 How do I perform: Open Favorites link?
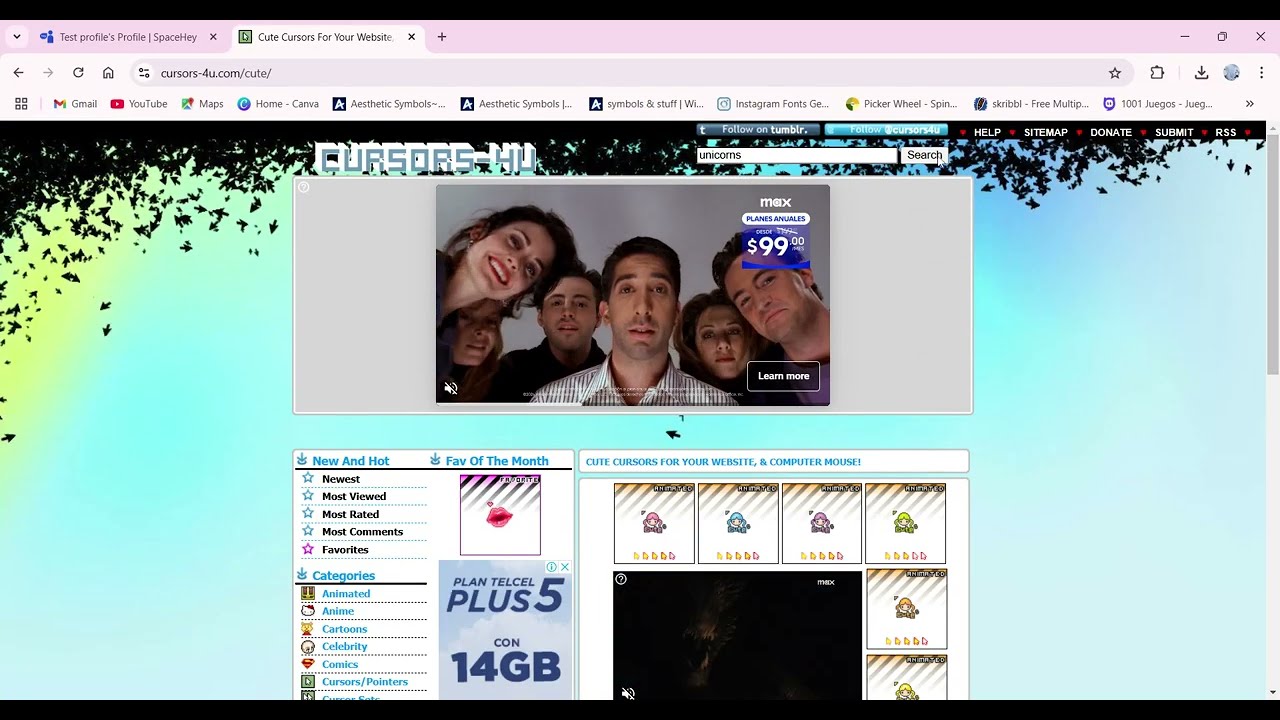point(345,549)
